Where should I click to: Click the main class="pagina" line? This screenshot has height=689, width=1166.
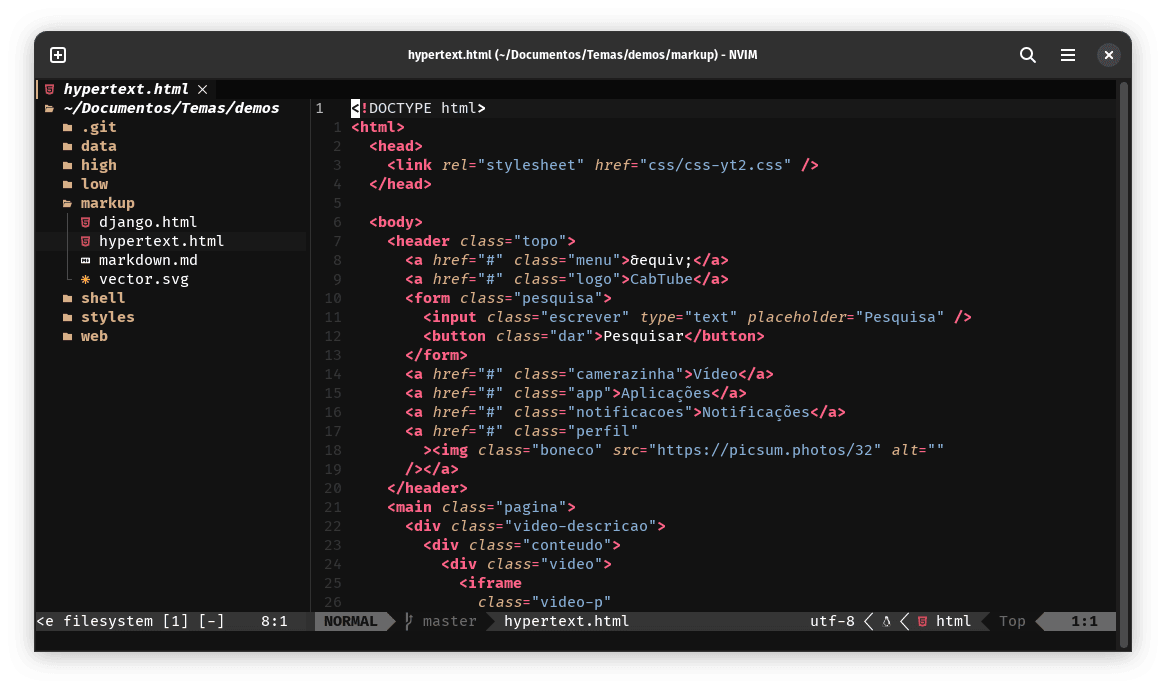click(x=481, y=507)
